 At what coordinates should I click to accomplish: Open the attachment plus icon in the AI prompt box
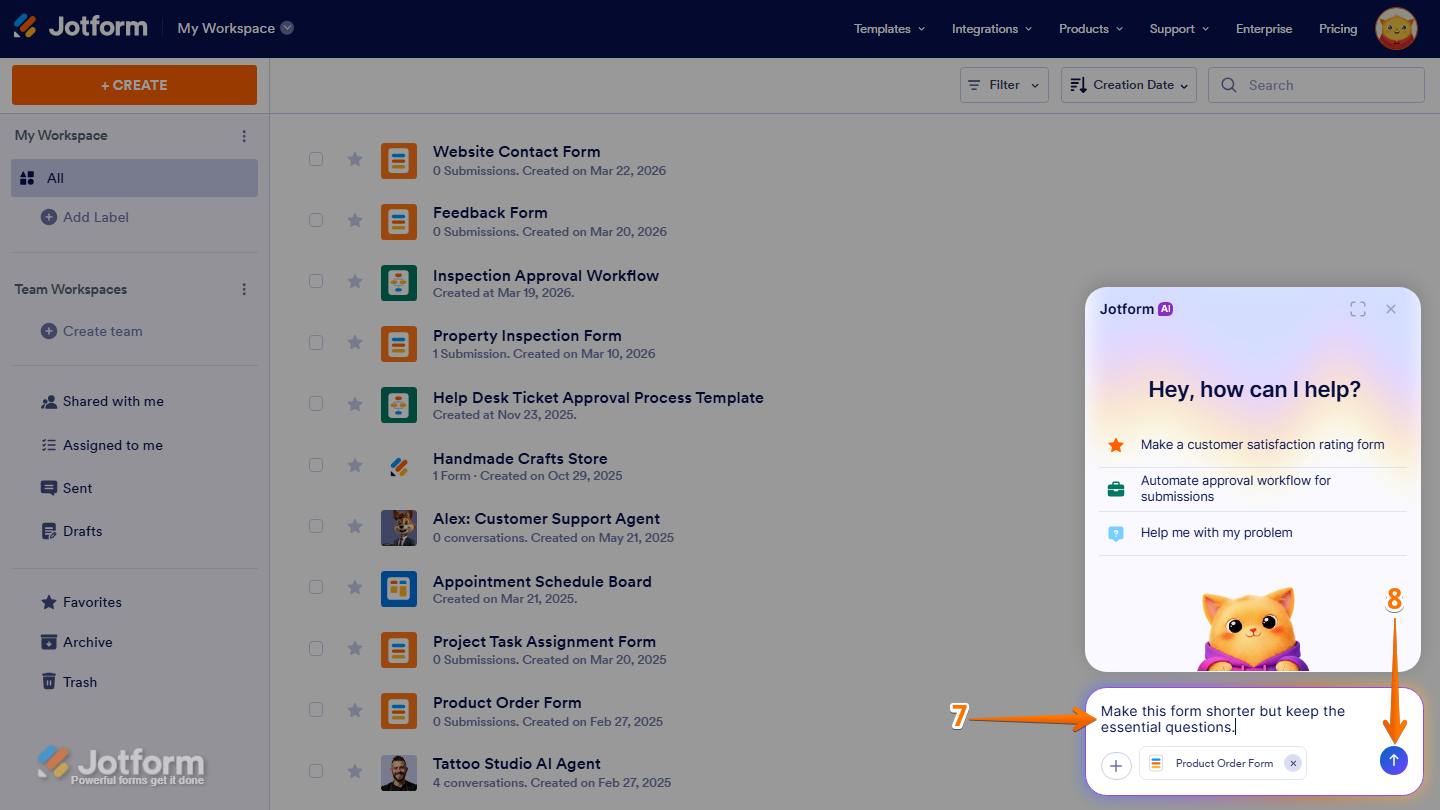(1116, 765)
